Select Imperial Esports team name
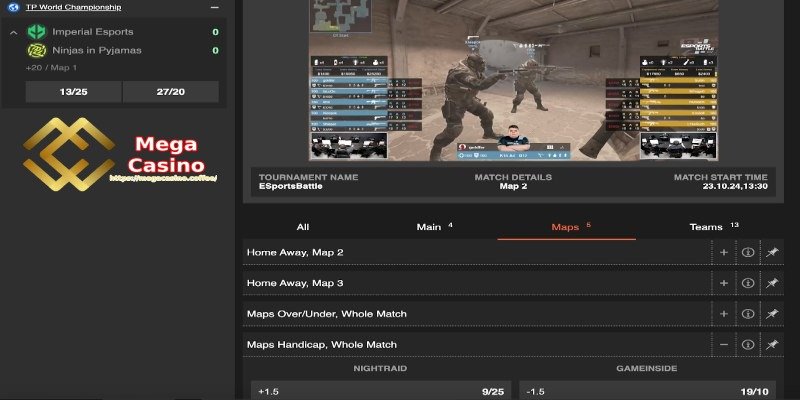Screen dimensions: 800x400 (x=93, y=32)
